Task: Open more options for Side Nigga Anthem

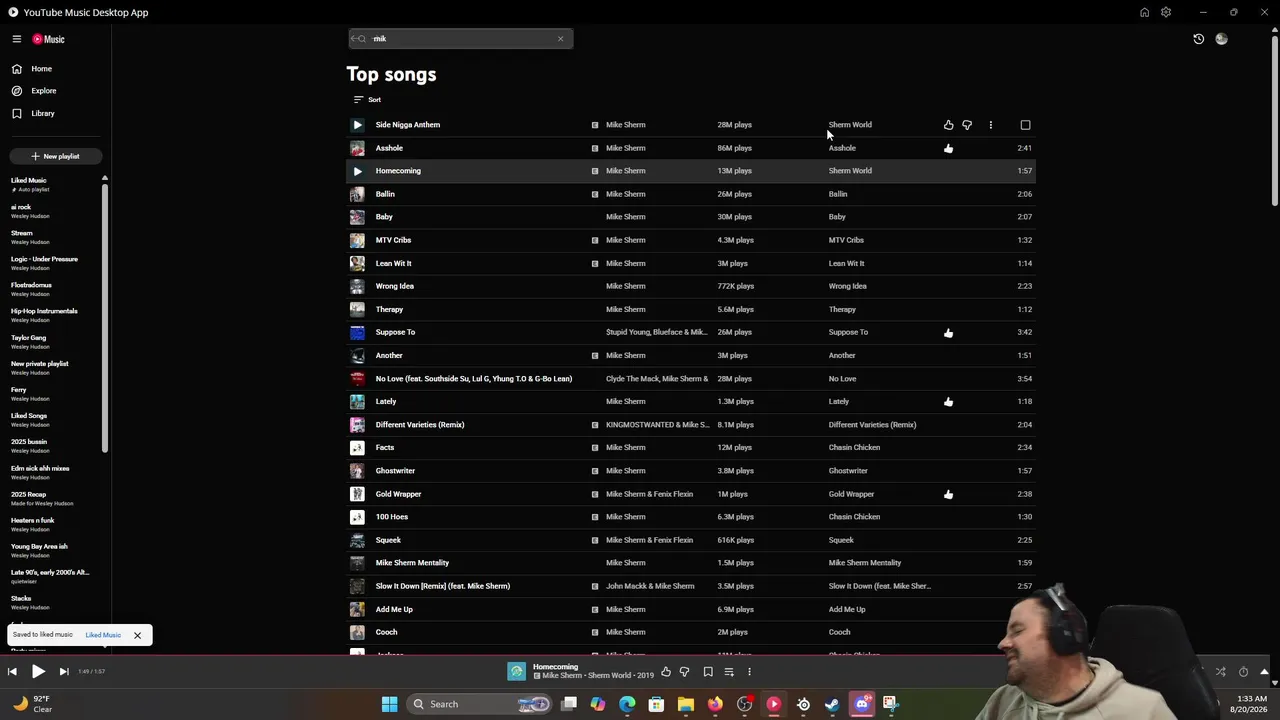Action: click(x=990, y=125)
